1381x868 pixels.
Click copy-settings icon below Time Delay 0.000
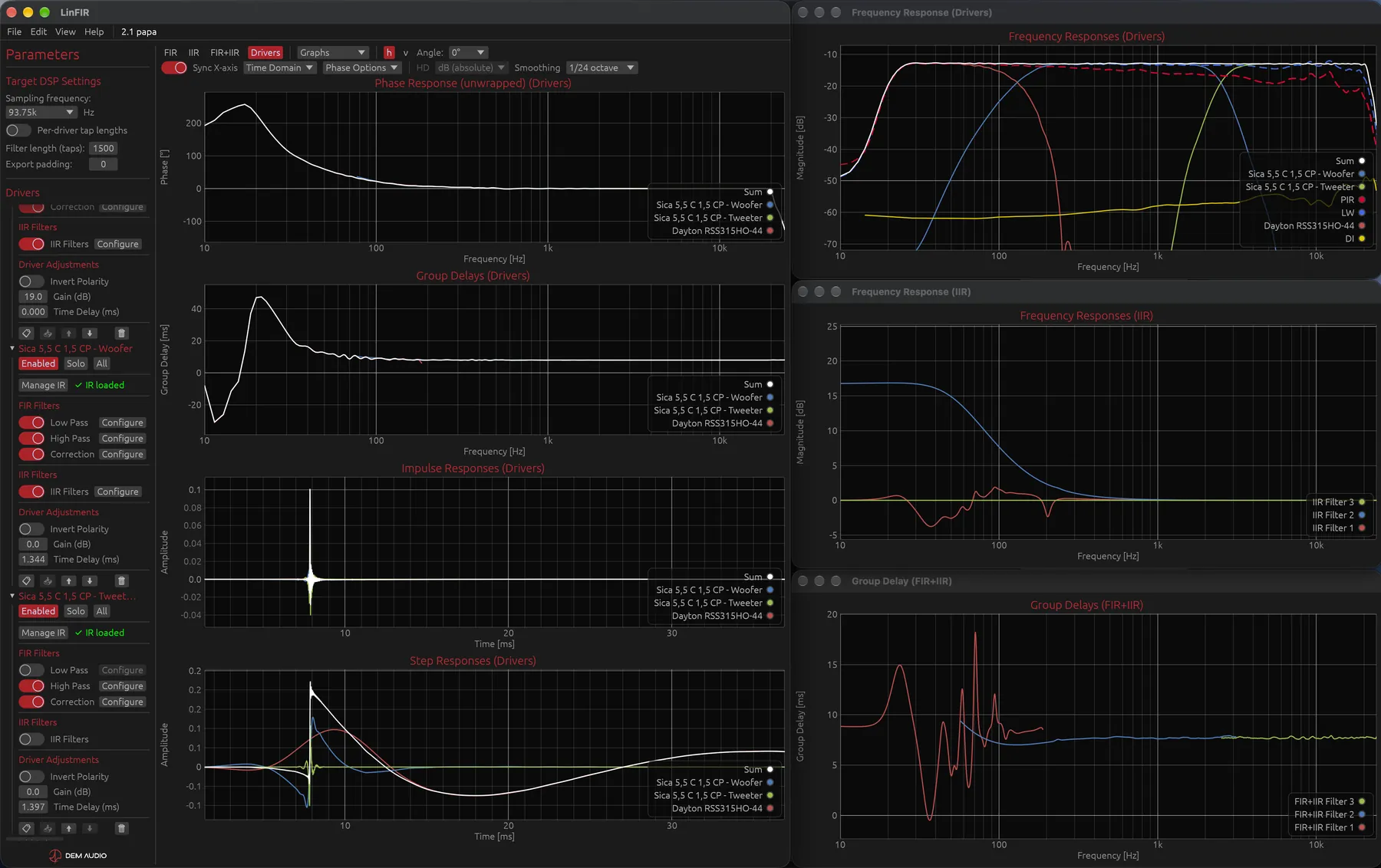[x=48, y=333]
